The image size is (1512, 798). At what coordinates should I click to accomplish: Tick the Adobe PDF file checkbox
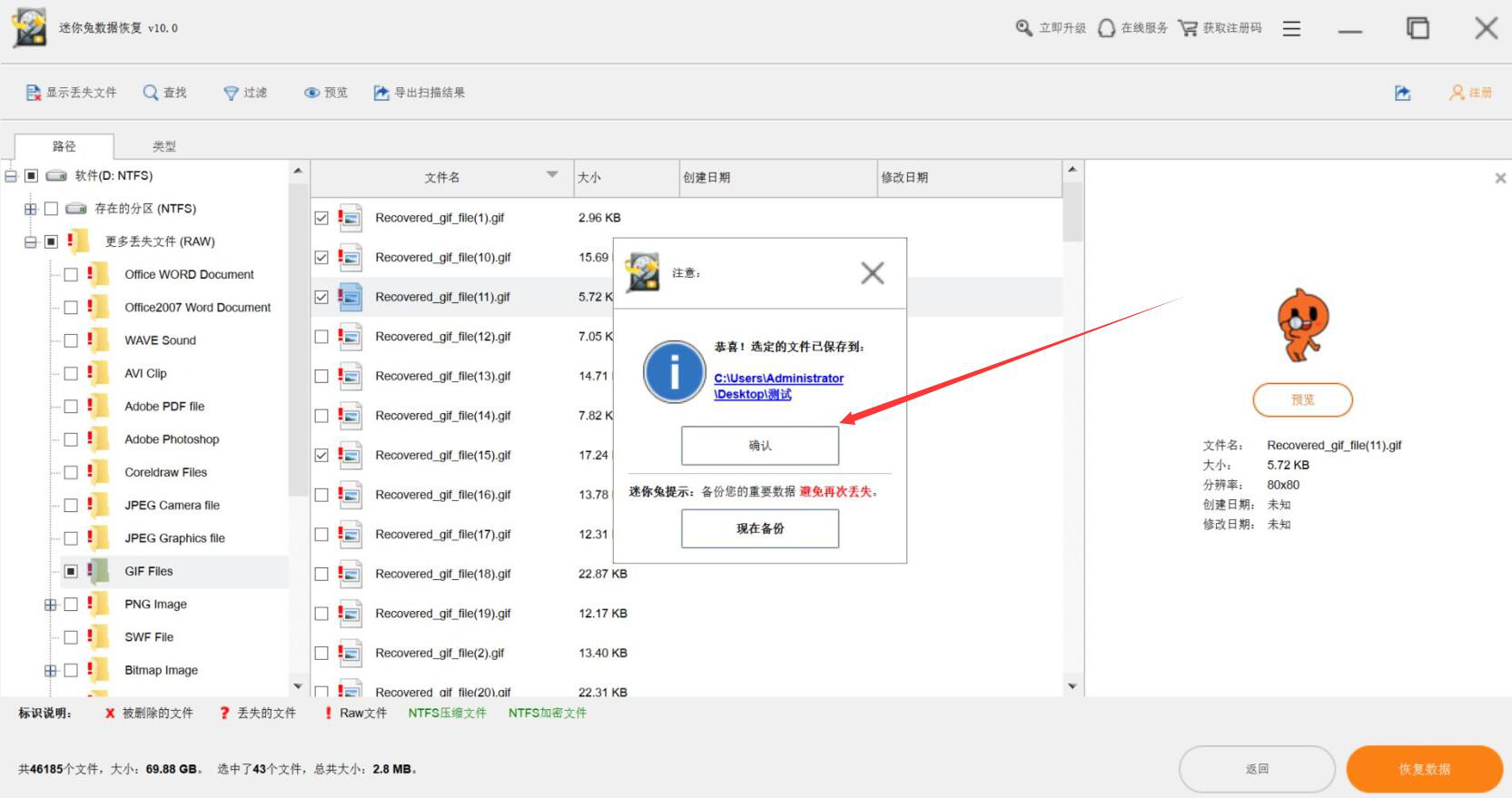click(x=71, y=407)
